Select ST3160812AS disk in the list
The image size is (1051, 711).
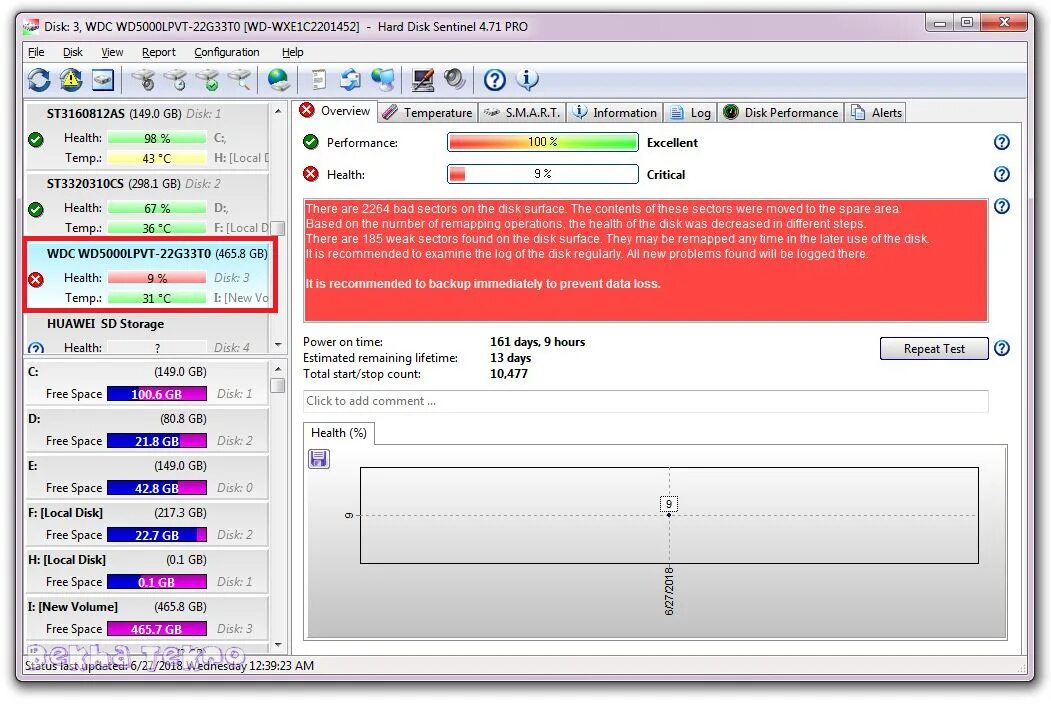[147, 137]
